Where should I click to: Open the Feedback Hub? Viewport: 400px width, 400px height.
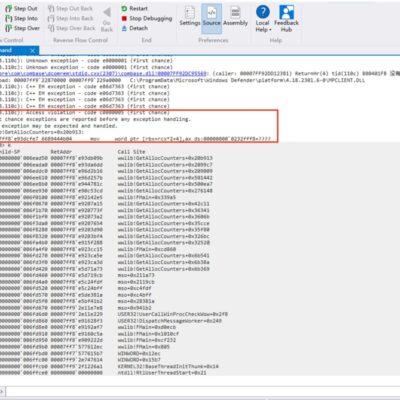286,19
